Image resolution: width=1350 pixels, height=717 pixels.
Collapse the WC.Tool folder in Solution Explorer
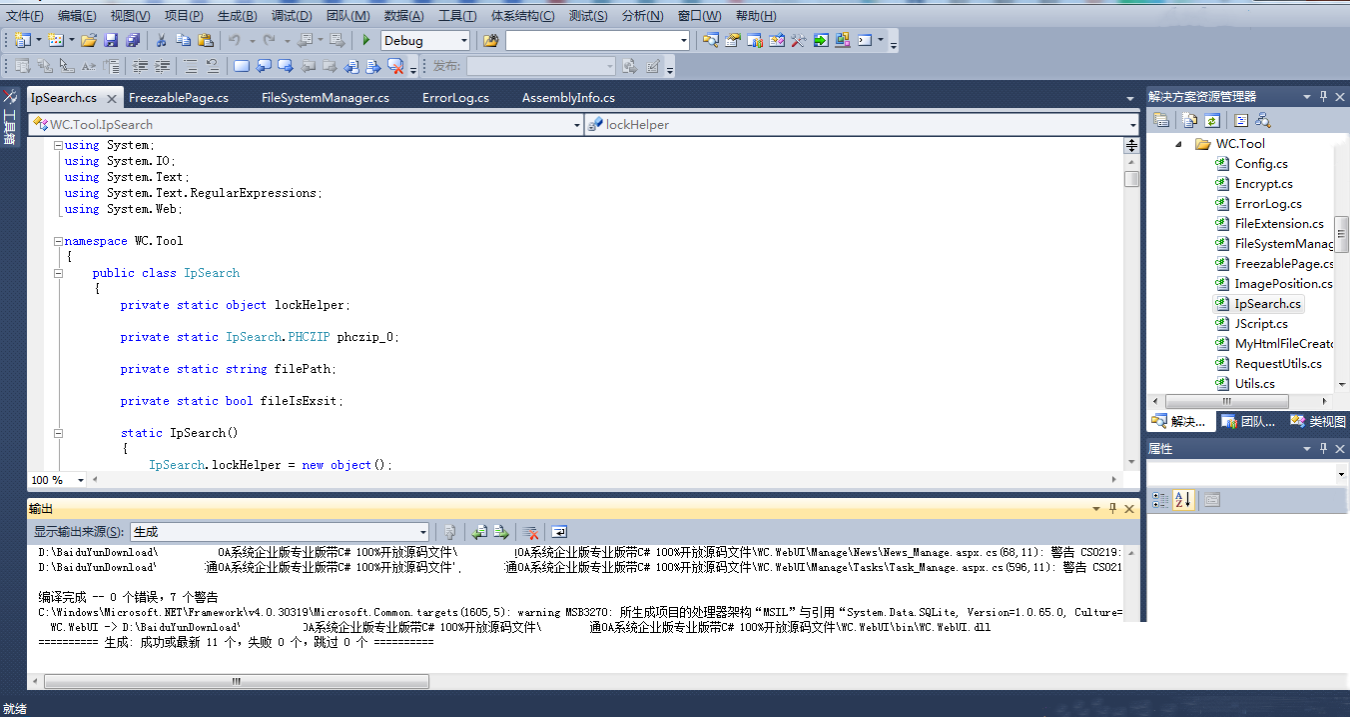pos(1178,144)
